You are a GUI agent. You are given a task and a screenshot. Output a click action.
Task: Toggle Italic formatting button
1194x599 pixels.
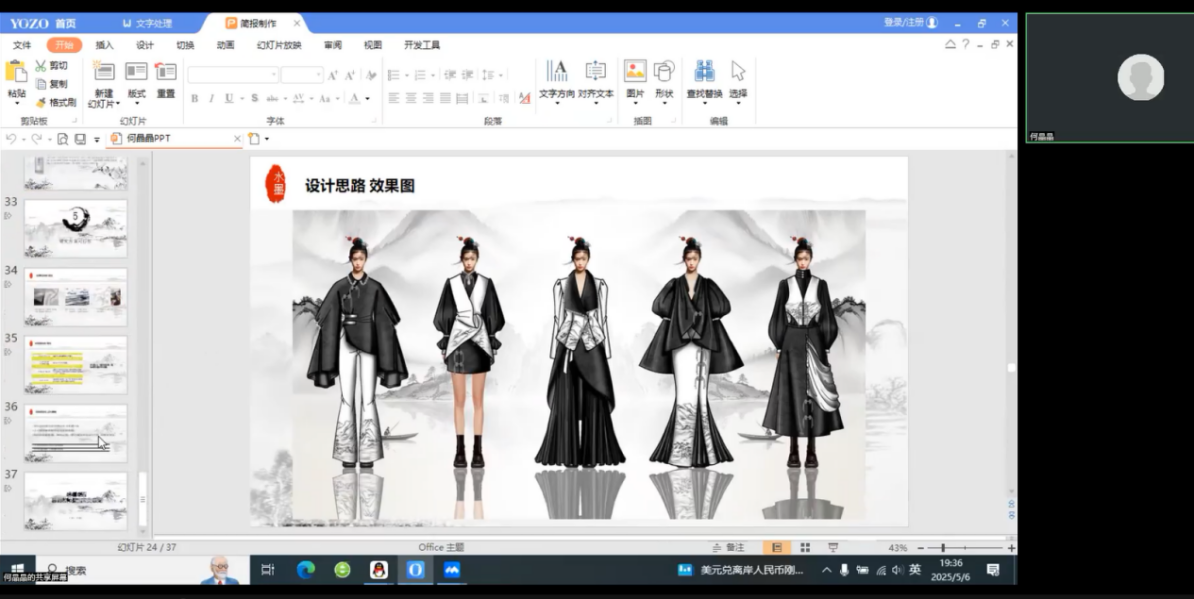tap(211, 98)
